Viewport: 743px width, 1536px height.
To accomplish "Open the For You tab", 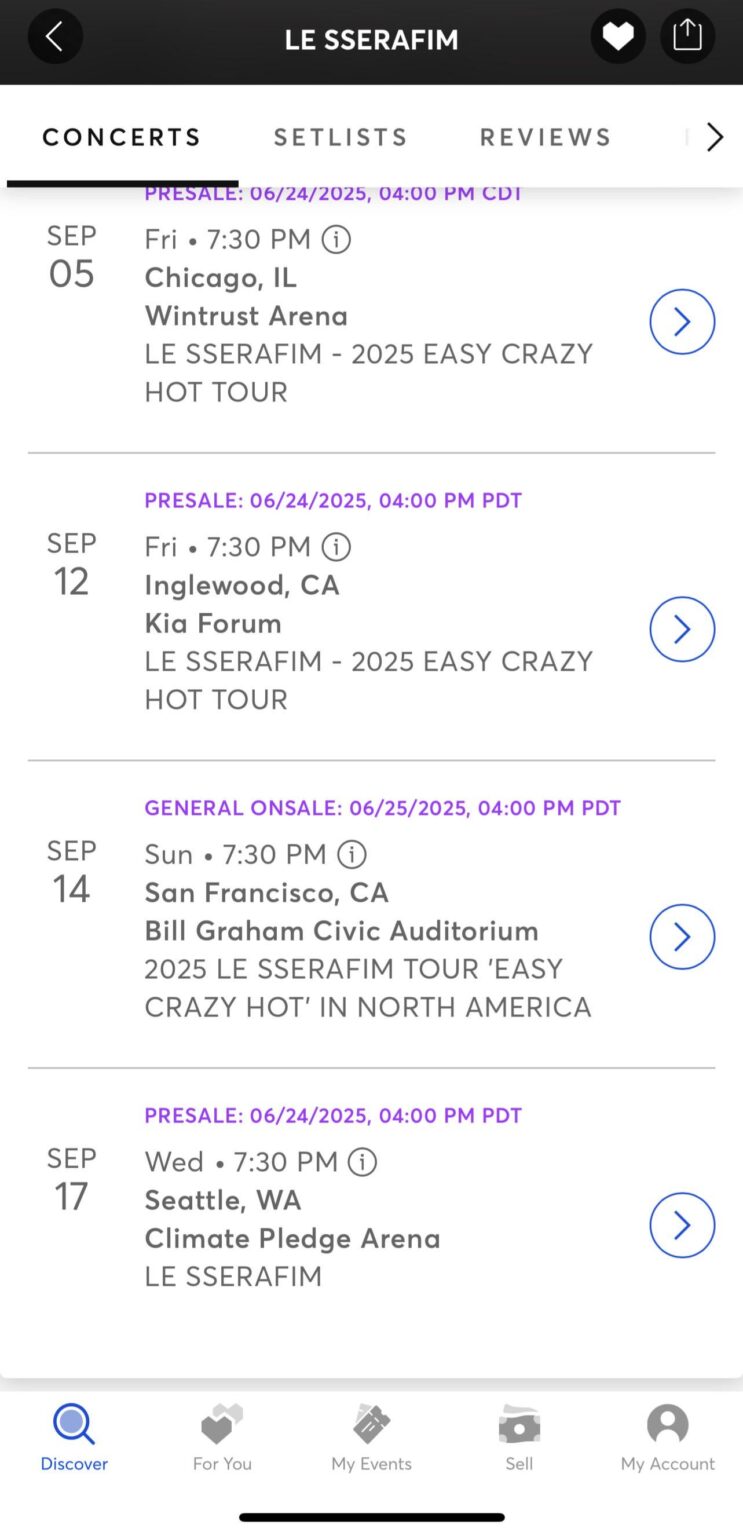I will coord(222,1436).
